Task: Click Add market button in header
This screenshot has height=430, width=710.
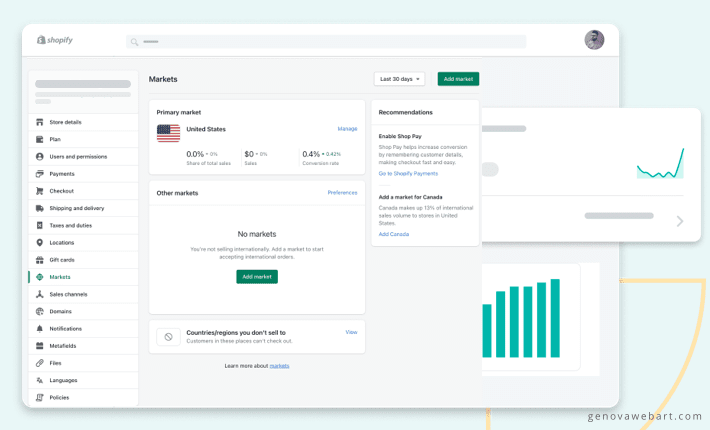Action: click(x=458, y=79)
